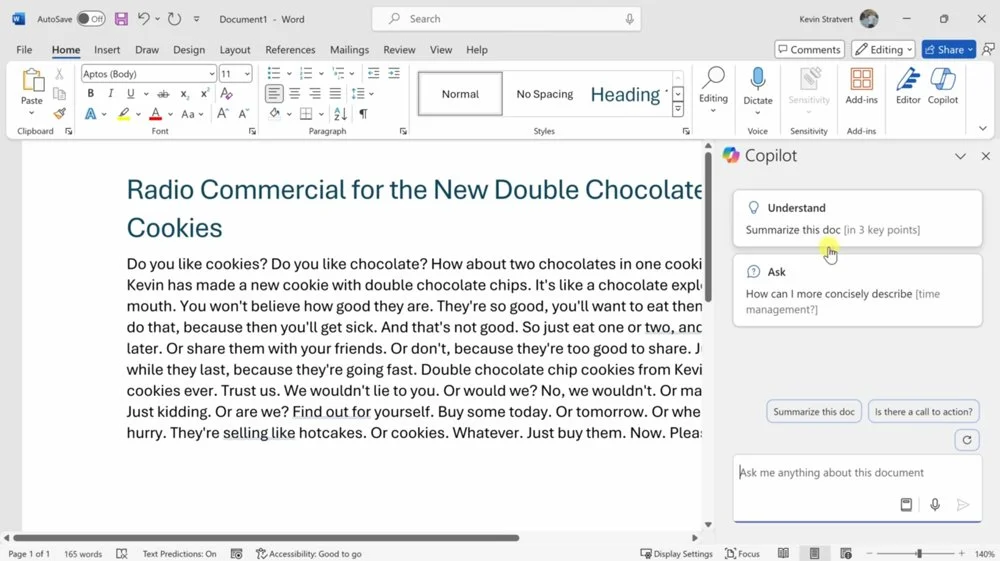This screenshot has width=1000, height=561.
Task: Click the Copilot send arrow icon
Action: 963,505
